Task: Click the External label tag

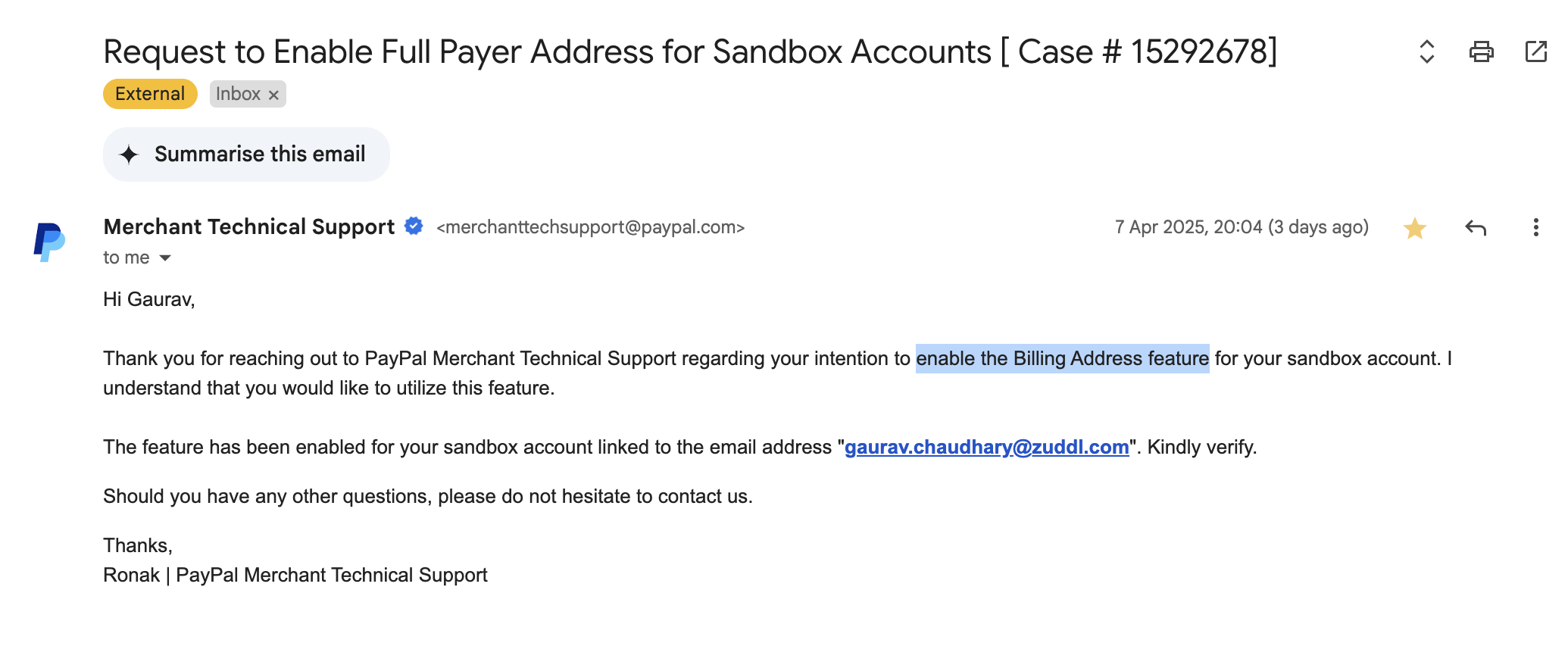Action: tap(150, 94)
